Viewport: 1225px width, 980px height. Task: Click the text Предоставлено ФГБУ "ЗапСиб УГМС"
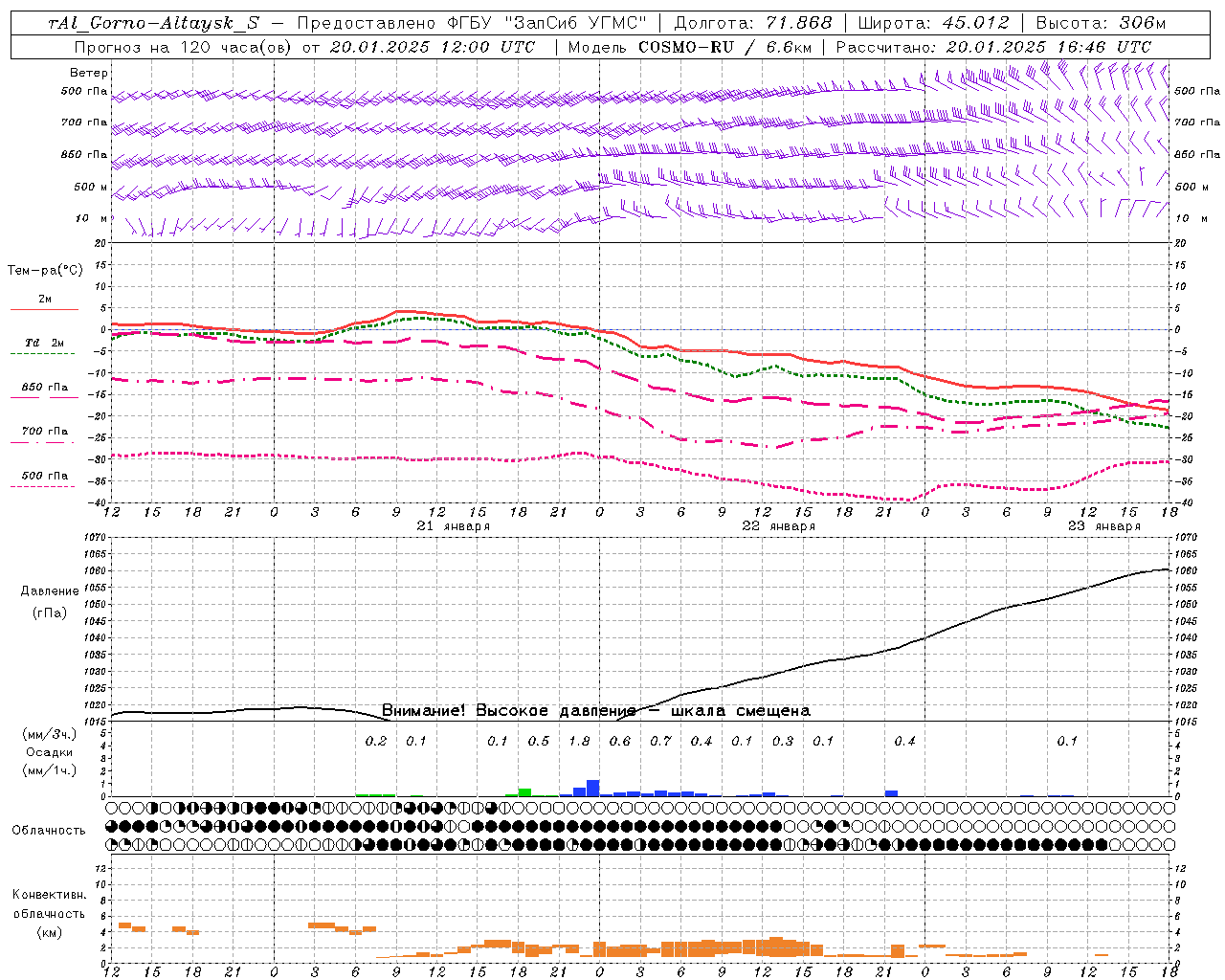[472, 23]
